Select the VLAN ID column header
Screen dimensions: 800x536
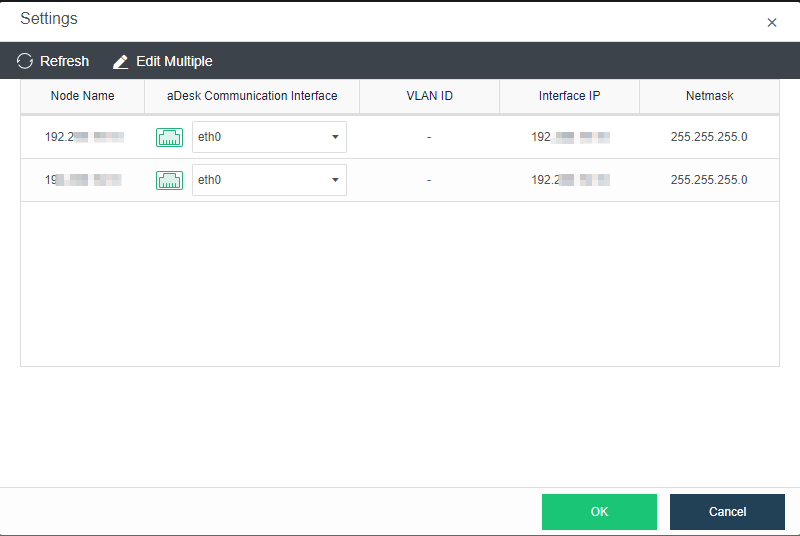(x=429, y=96)
